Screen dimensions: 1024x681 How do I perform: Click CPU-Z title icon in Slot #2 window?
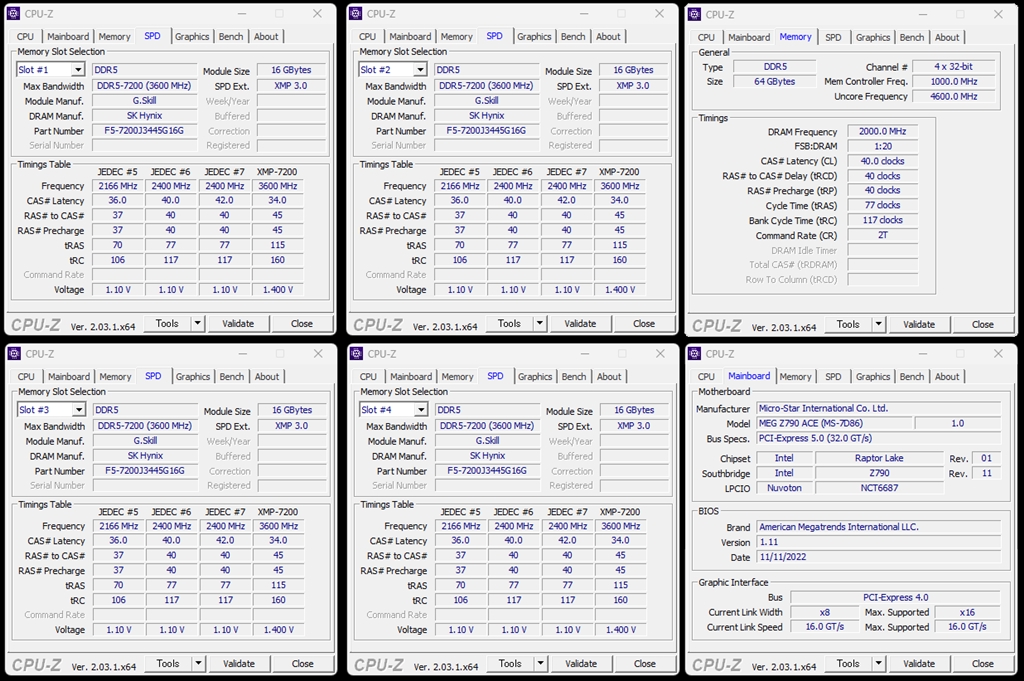[x=356, y=13]
